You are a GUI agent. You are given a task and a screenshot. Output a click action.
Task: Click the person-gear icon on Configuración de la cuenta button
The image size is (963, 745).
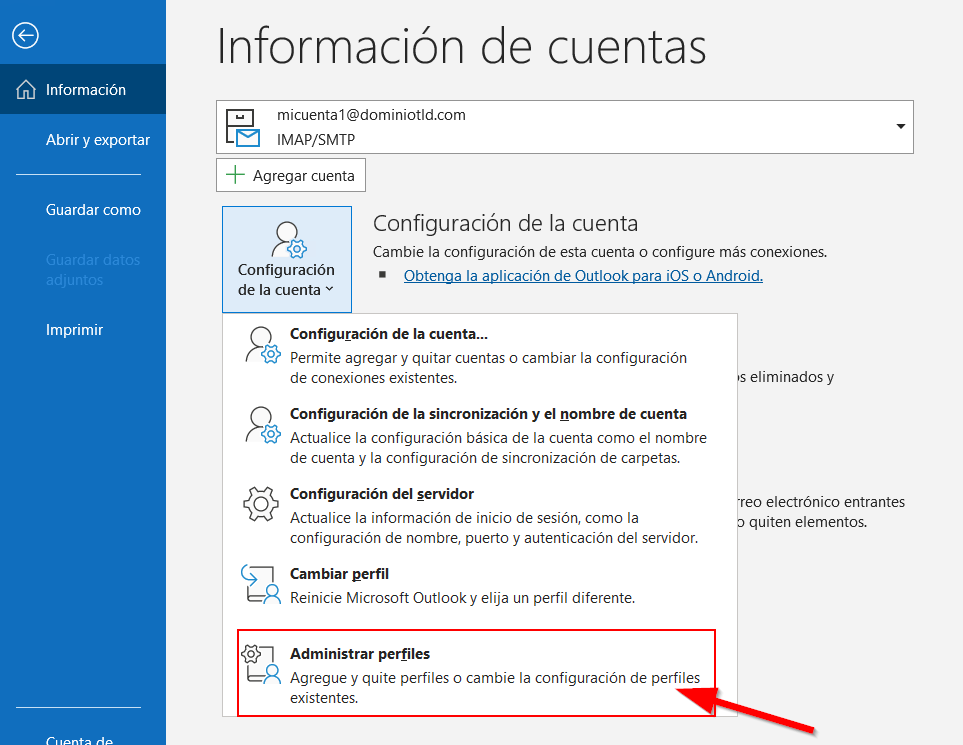click(287, 240)
